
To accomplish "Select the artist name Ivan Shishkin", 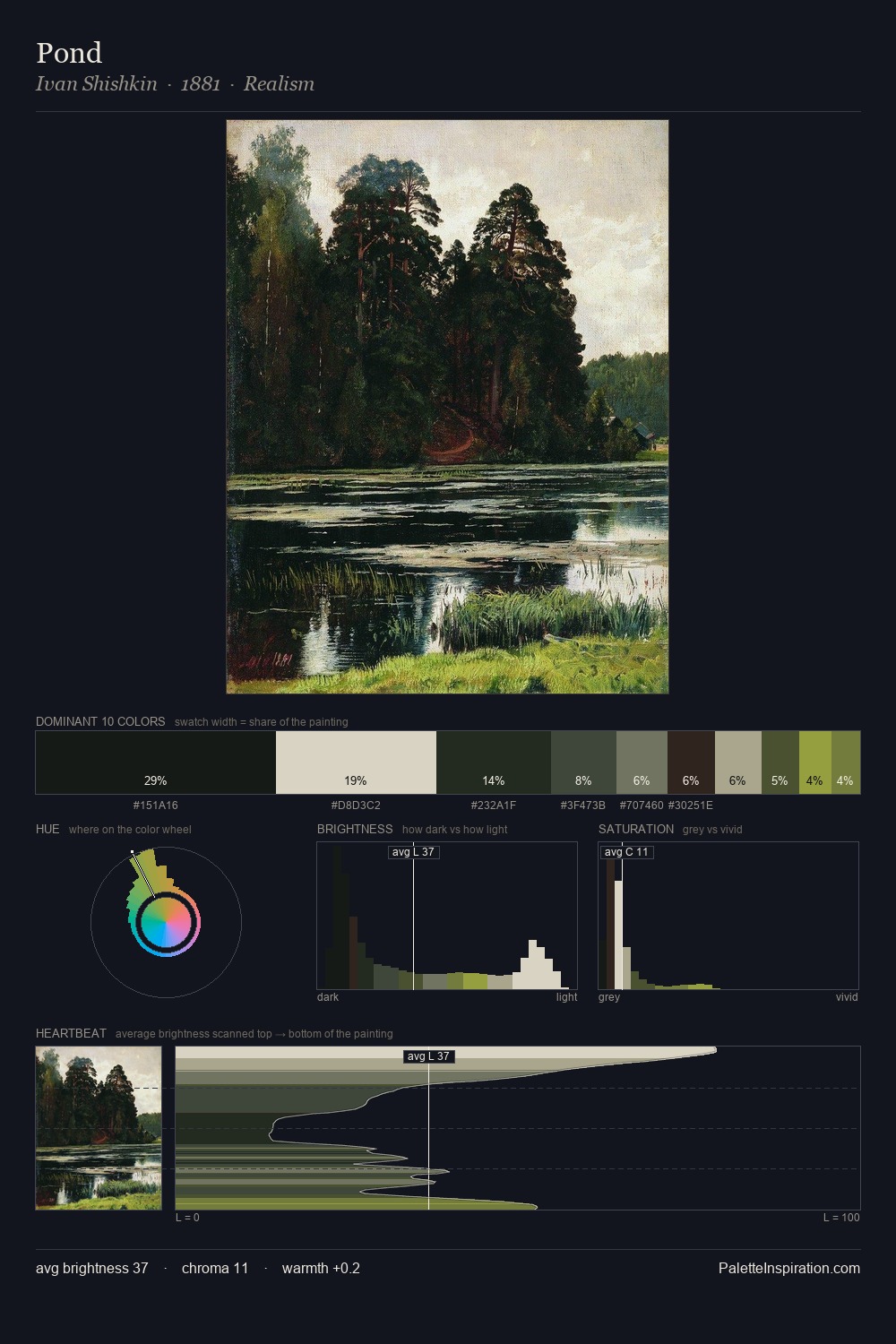I will (x=97, y=83).
